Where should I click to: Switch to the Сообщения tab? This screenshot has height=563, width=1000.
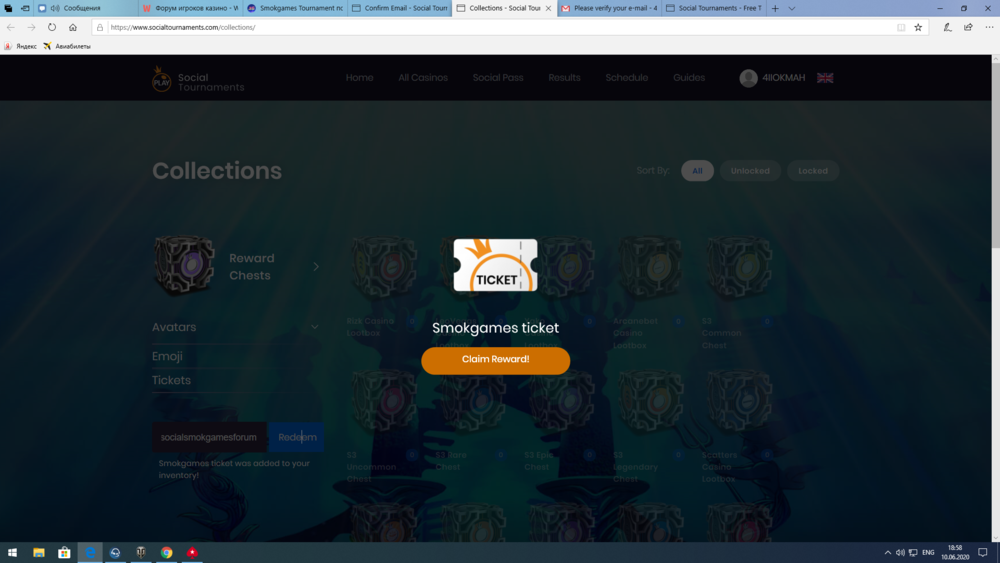(x=86, y=8)
